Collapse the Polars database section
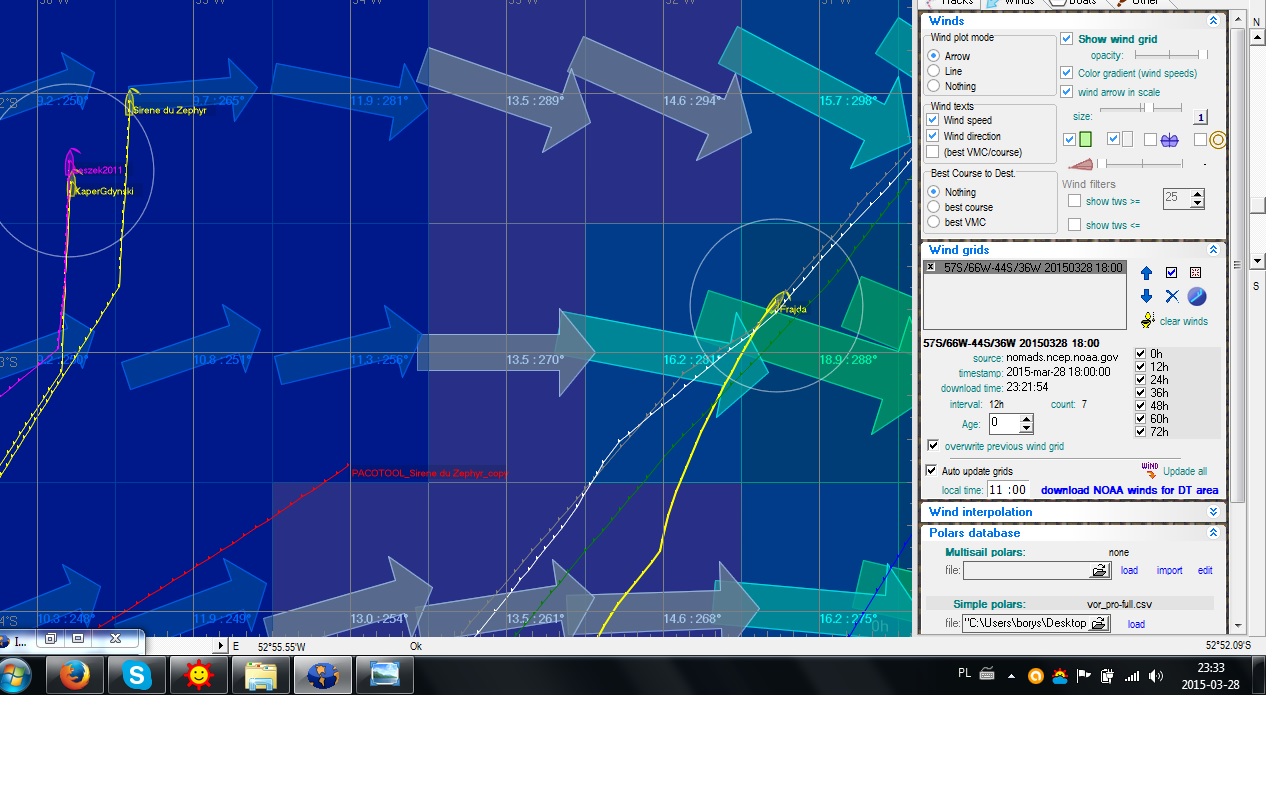 tap(1213, 533)
